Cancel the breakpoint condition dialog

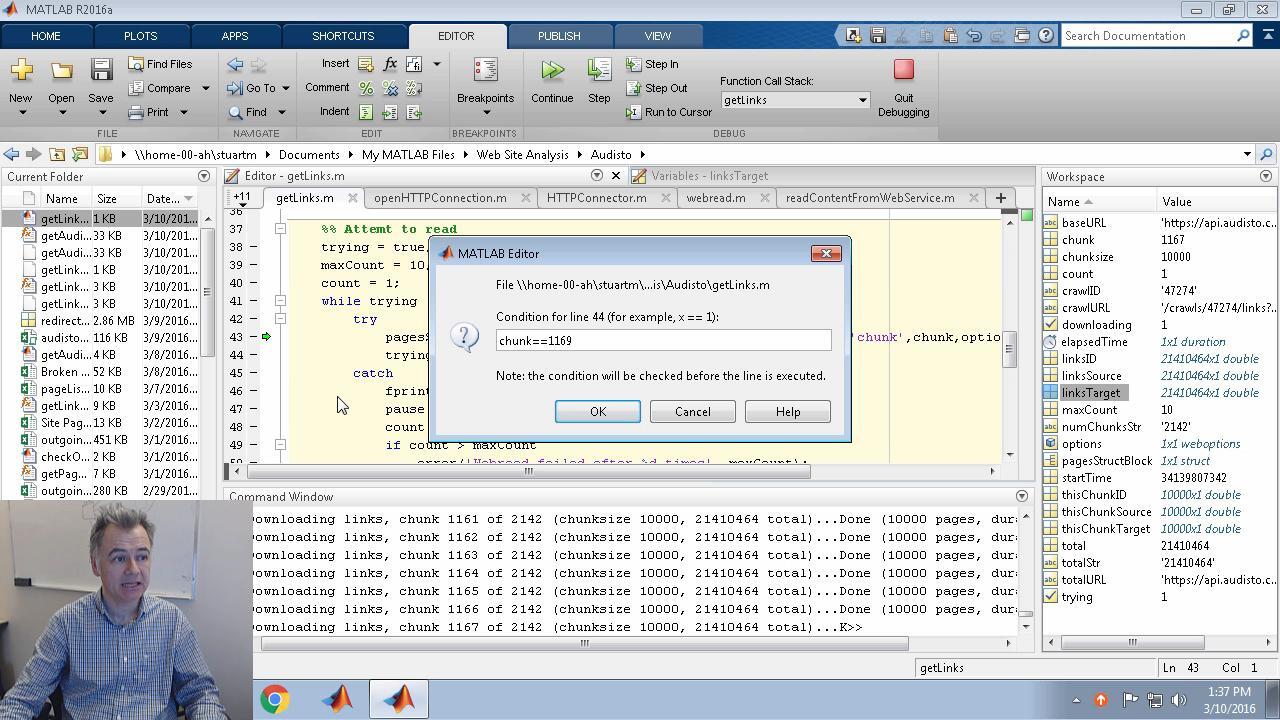coord(692,412)
